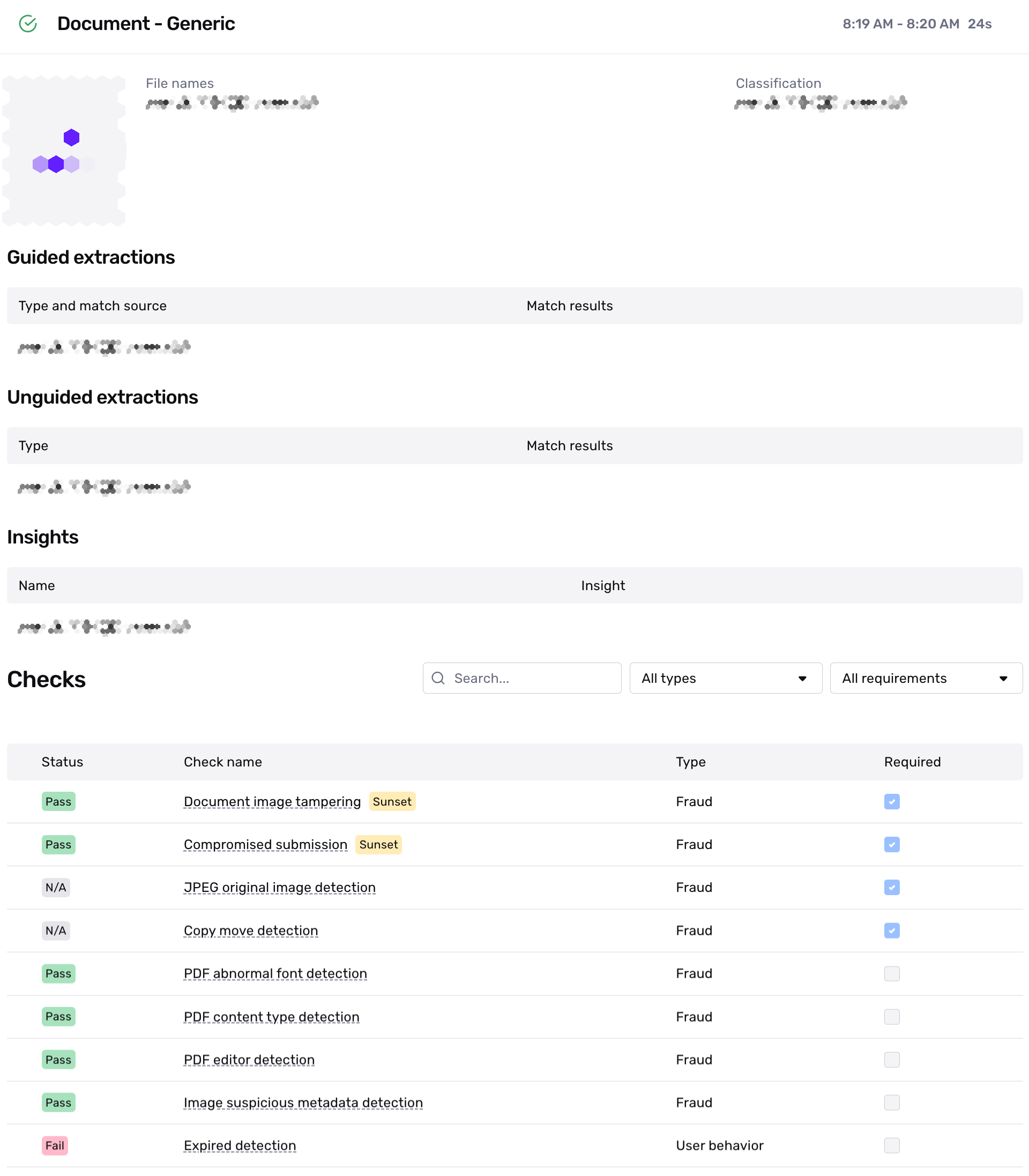Open the All types dropdown
Viewport: 1029px width, 1176px height.
[x=725, y=678]
